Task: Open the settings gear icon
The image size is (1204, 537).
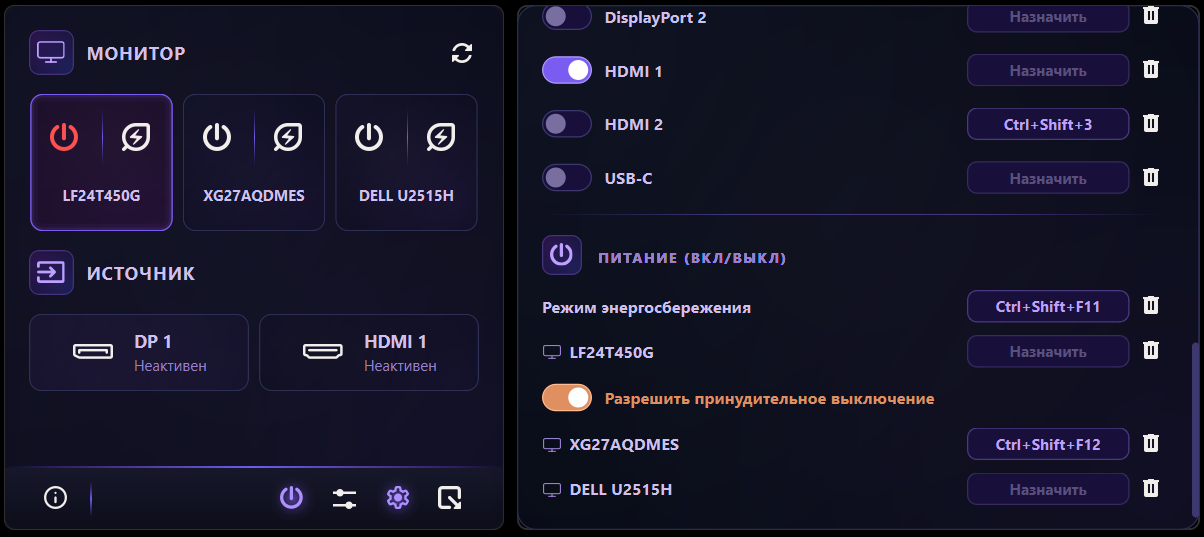Action: (x=398, y=497)
